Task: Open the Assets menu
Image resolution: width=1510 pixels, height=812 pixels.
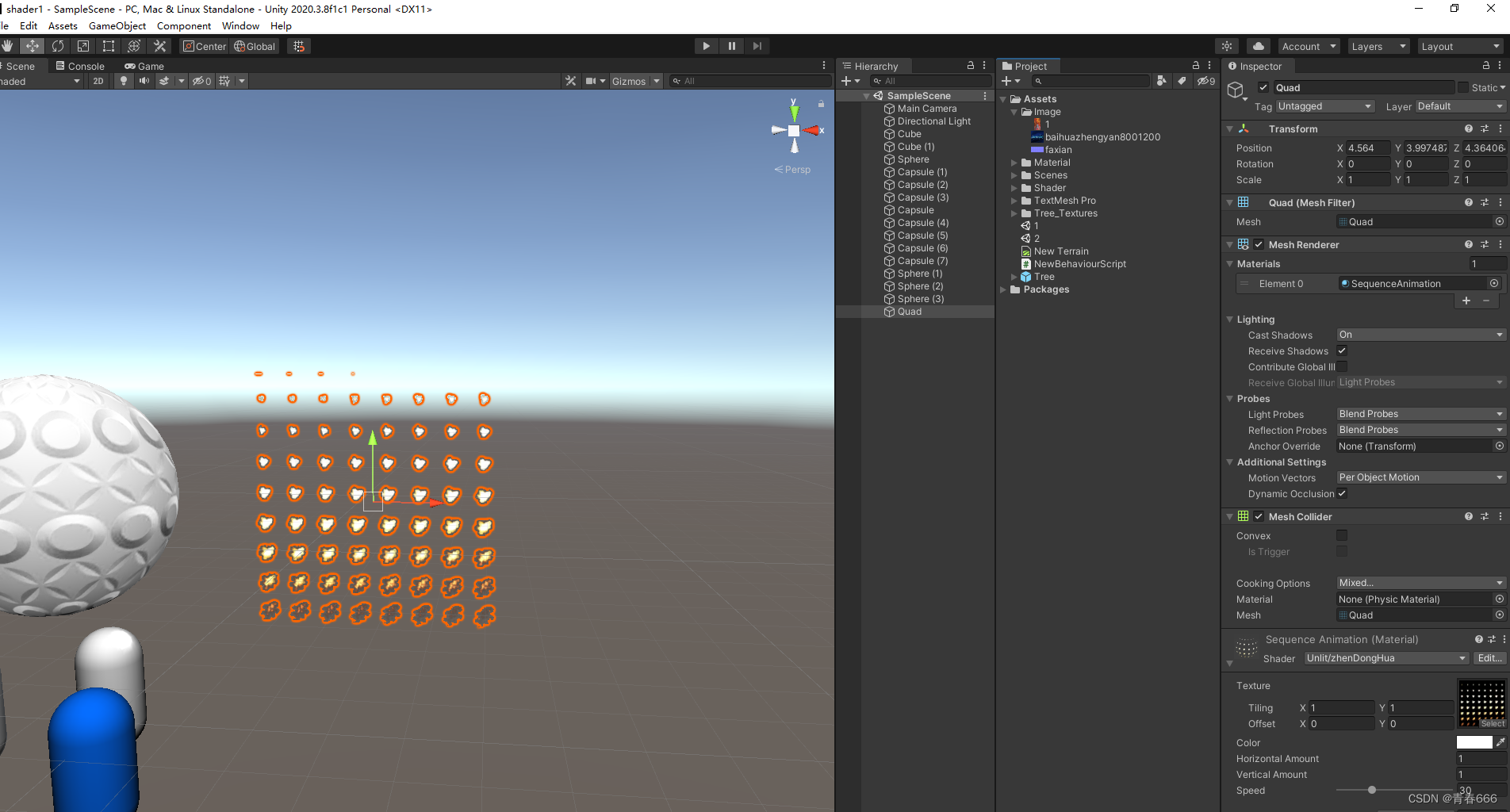Action: click(x=63, y=25)
